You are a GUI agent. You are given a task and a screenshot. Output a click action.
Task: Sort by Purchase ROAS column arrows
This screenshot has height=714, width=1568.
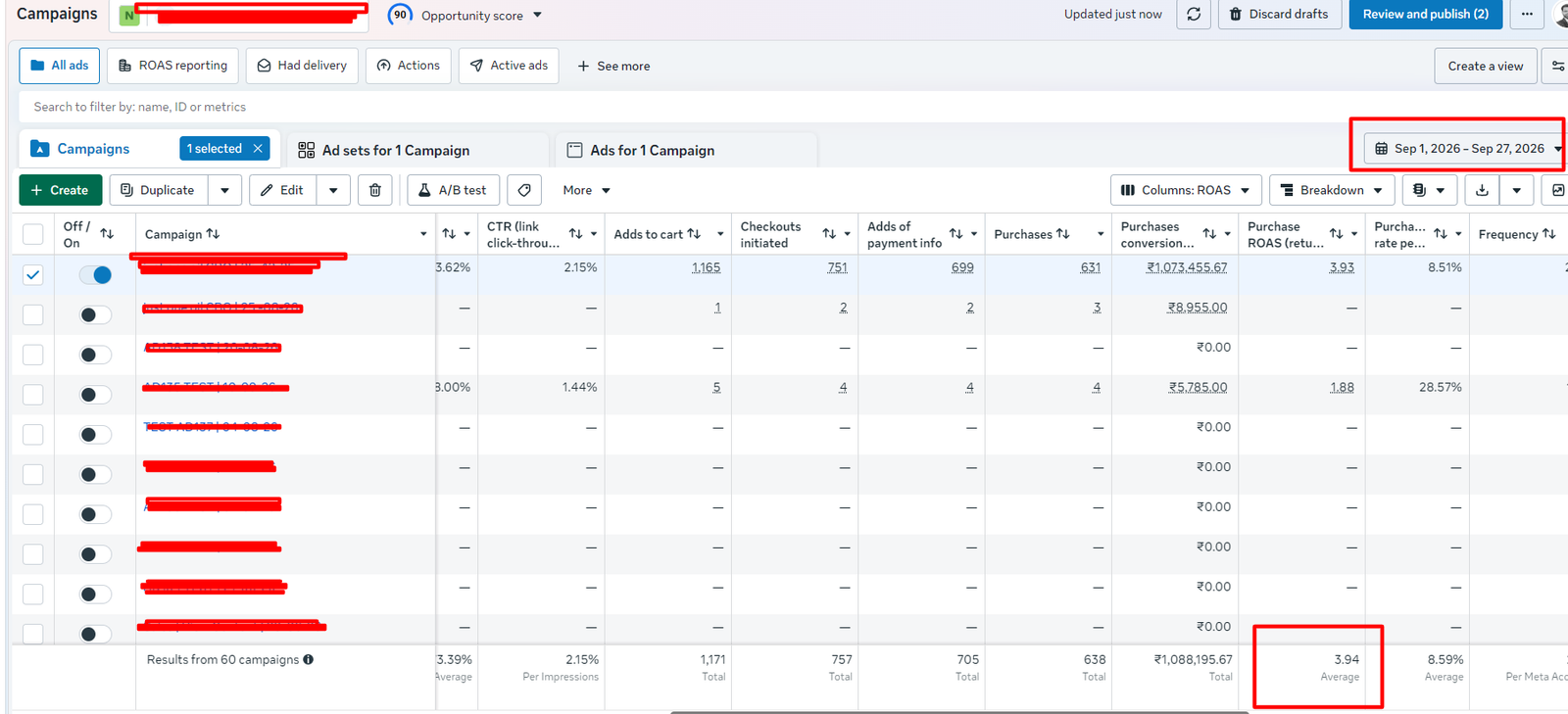[1336, 234]
